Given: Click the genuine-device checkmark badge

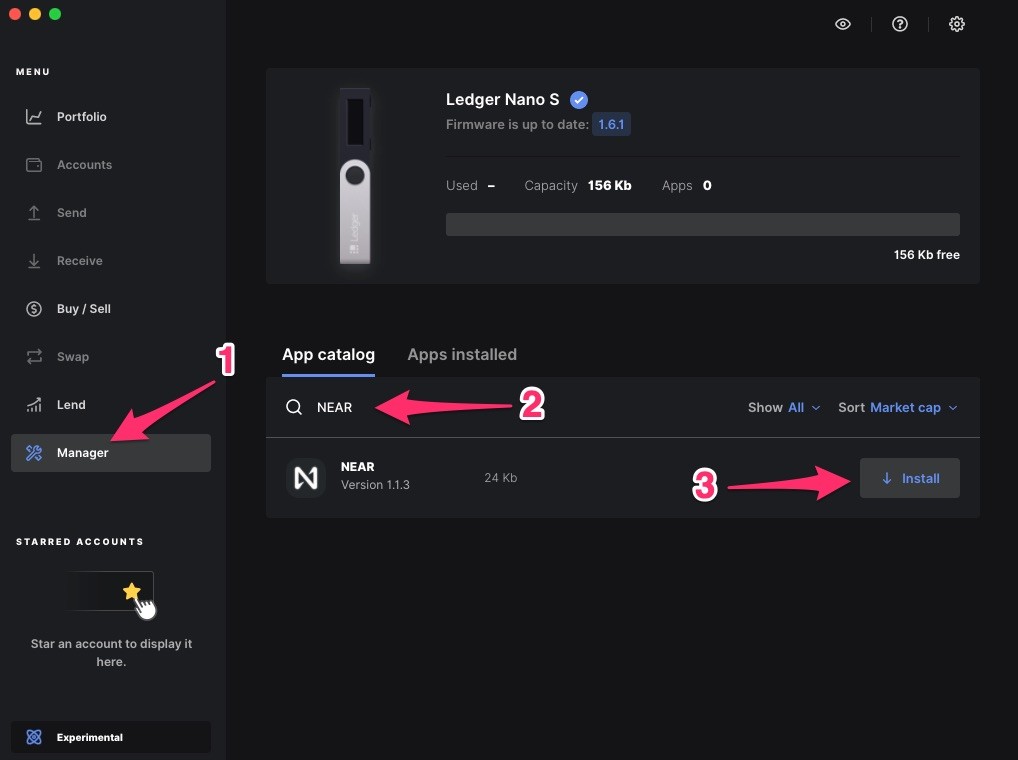Looking at the screenshot, I should [x=578, y=100].
